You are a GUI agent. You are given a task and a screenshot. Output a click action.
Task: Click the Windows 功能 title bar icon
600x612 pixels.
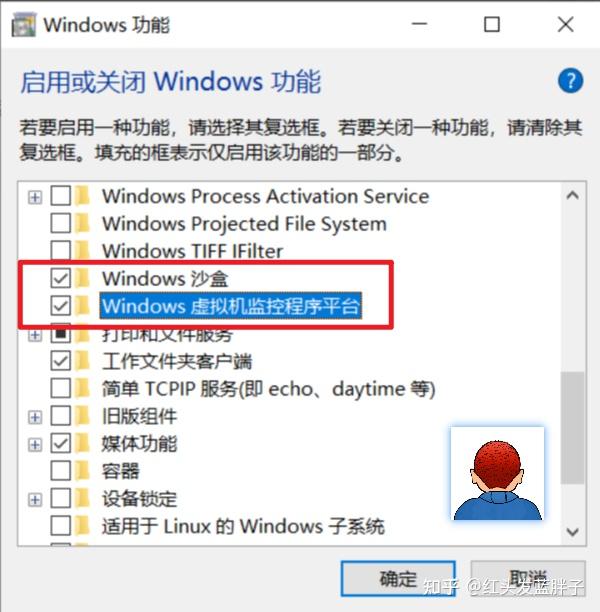23,25
